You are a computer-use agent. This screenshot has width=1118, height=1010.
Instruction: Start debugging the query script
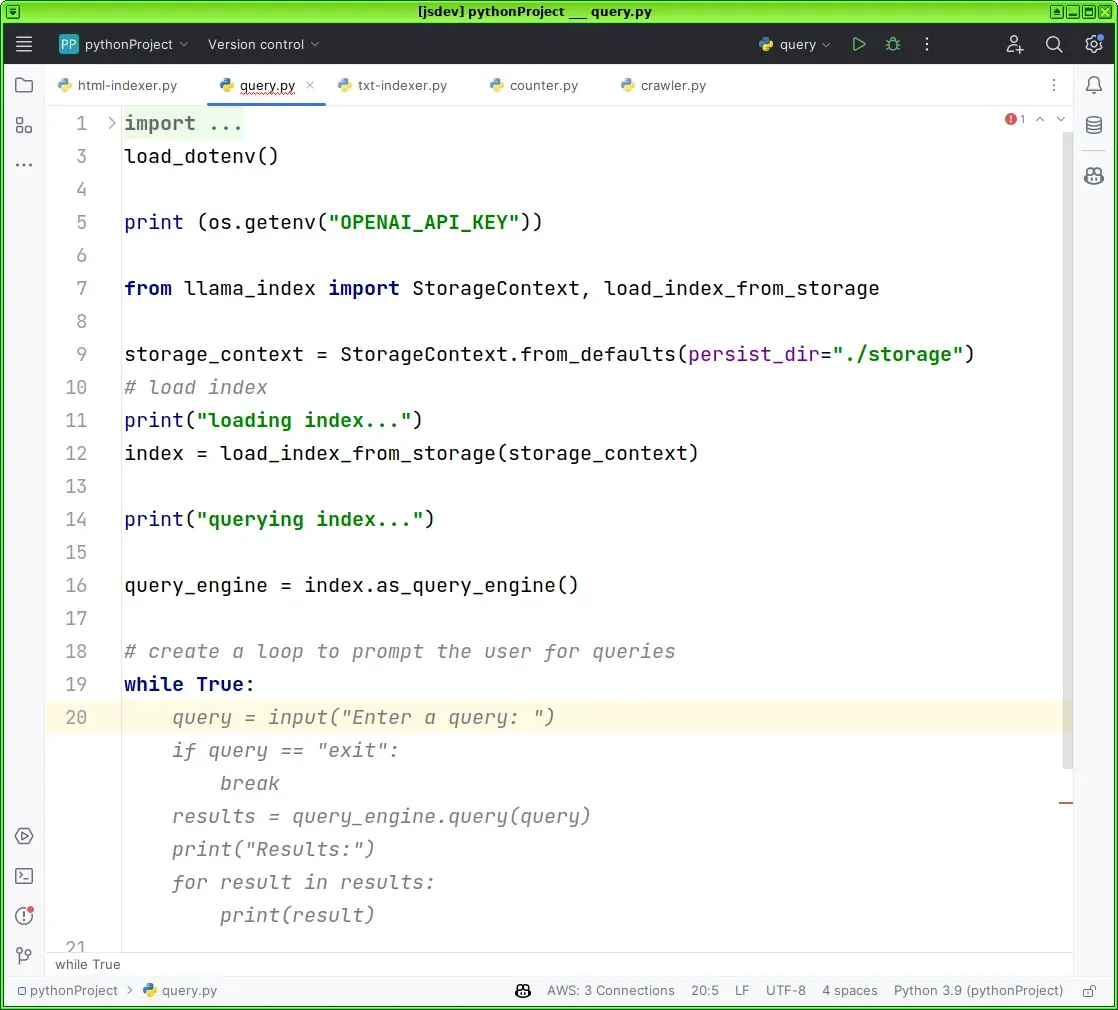click(893, 44)
